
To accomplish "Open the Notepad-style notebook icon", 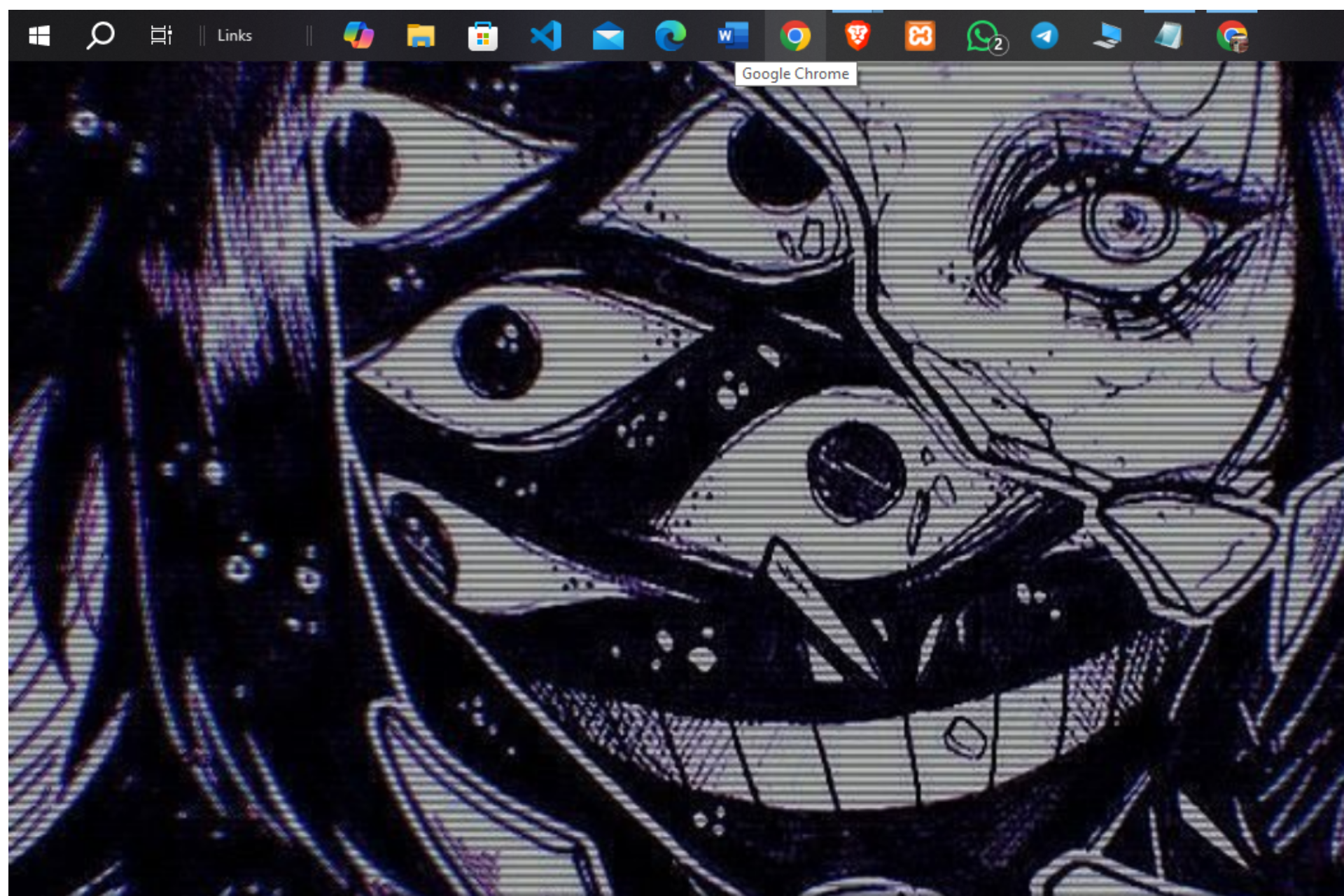I will tap(1169, 36).
